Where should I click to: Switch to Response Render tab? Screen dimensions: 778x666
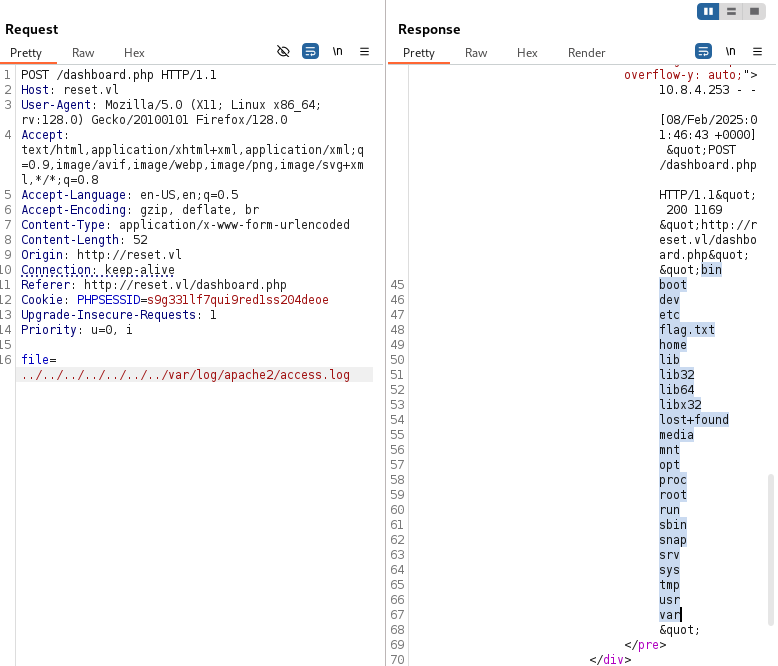click(586, 53)
